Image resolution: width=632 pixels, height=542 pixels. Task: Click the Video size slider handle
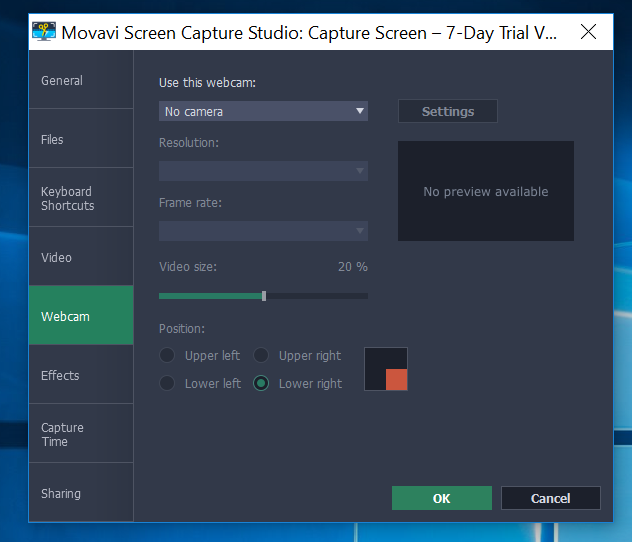[264, 296]
